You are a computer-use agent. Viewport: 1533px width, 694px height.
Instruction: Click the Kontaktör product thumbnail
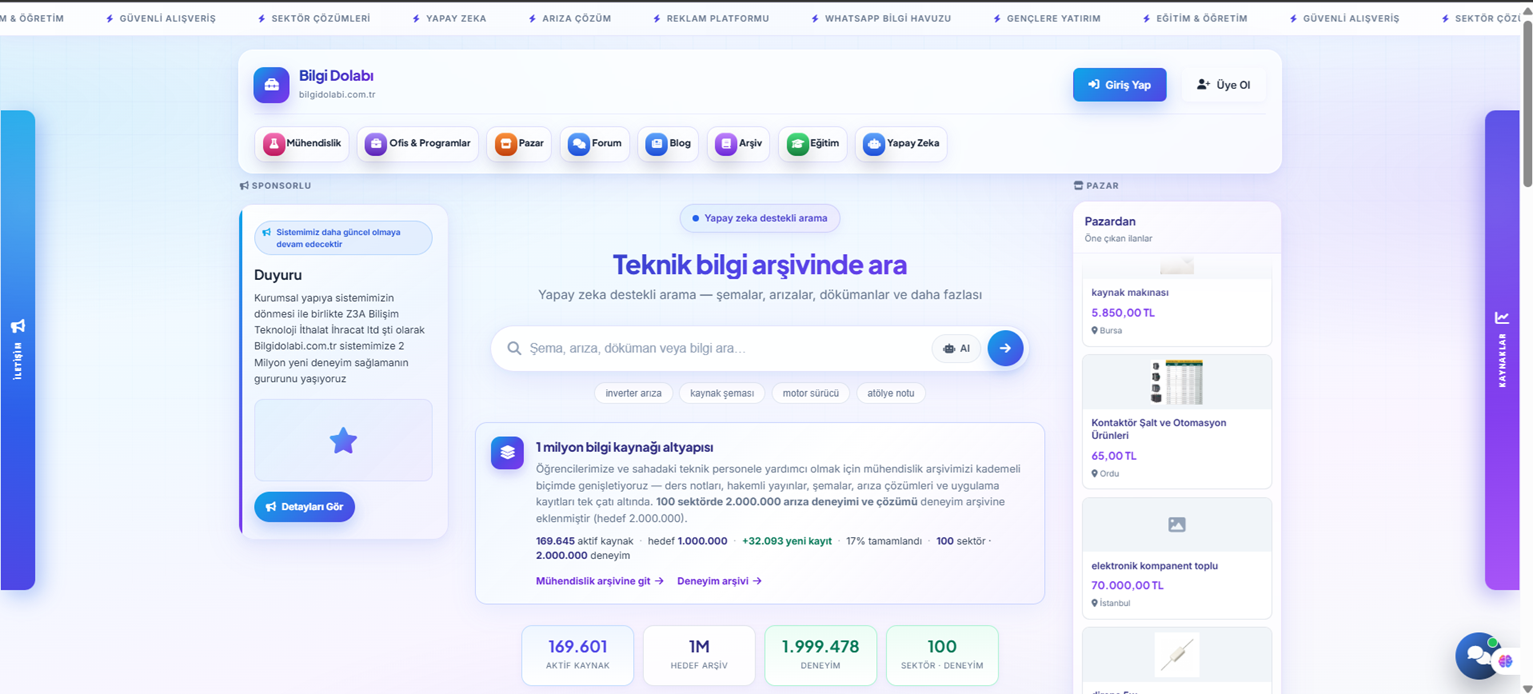(1176, 381)
